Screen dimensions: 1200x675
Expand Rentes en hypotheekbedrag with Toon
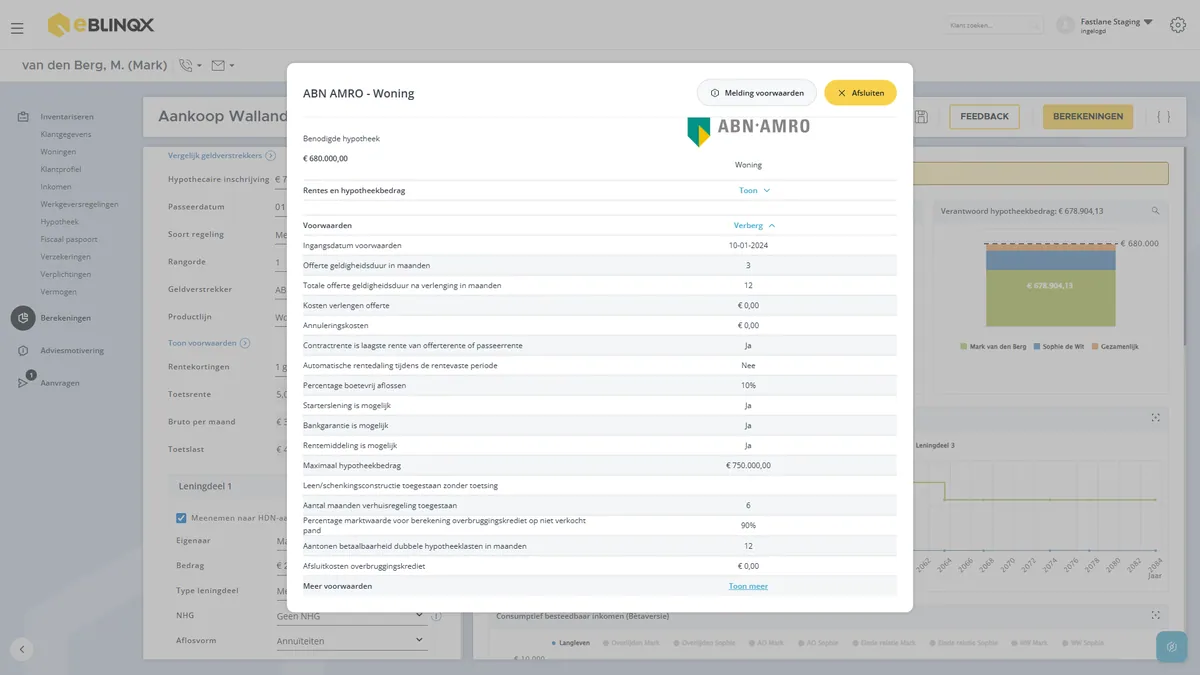click(x=754, y=190)
